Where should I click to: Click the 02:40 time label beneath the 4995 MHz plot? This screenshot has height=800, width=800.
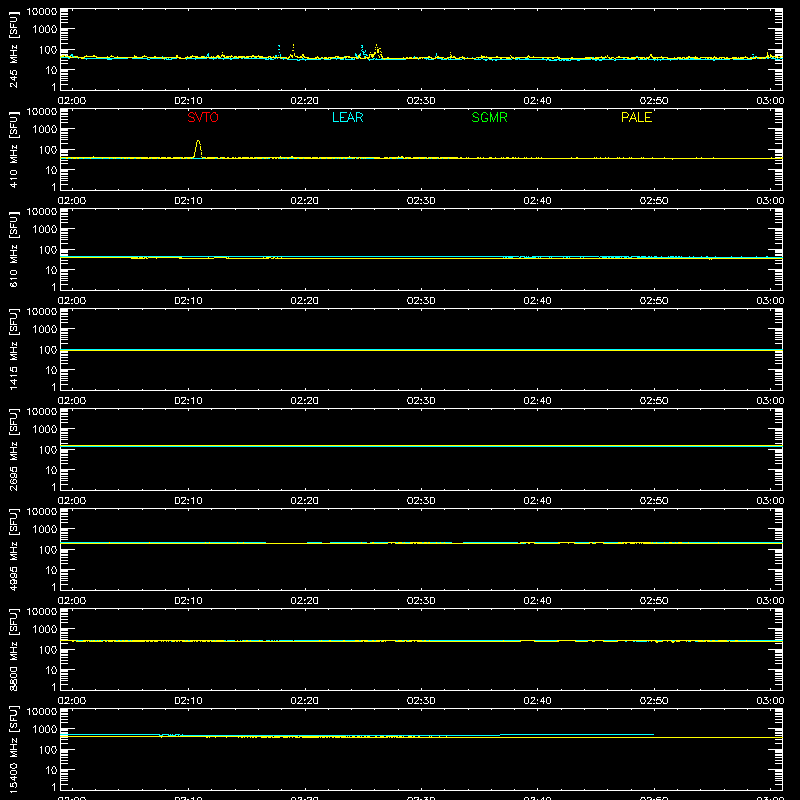tap(537, 601)
